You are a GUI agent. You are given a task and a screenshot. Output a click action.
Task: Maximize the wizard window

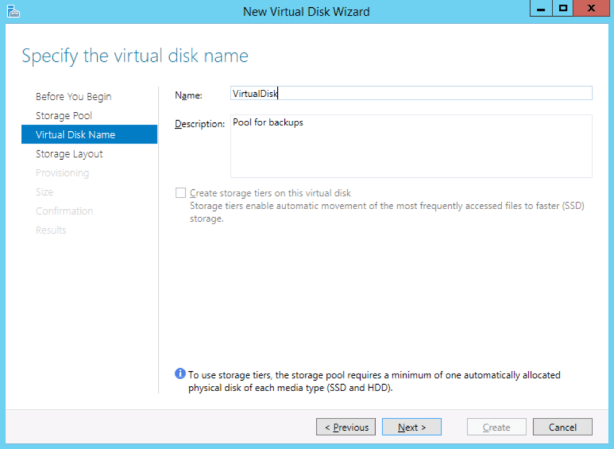[563, 9]
